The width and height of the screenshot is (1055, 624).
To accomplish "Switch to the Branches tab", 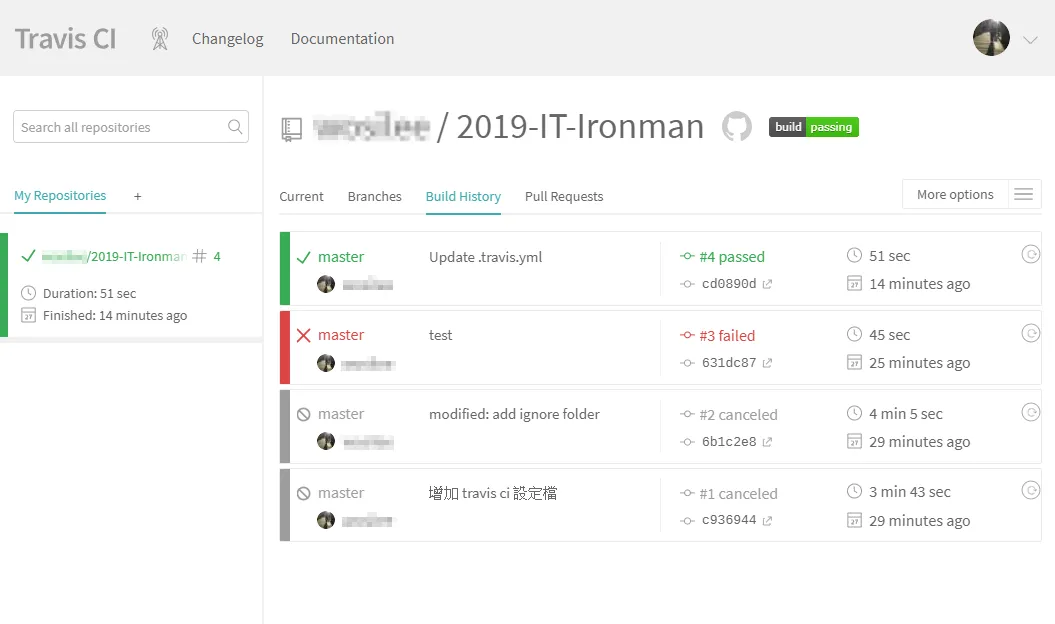I will (x=374, y=197).
